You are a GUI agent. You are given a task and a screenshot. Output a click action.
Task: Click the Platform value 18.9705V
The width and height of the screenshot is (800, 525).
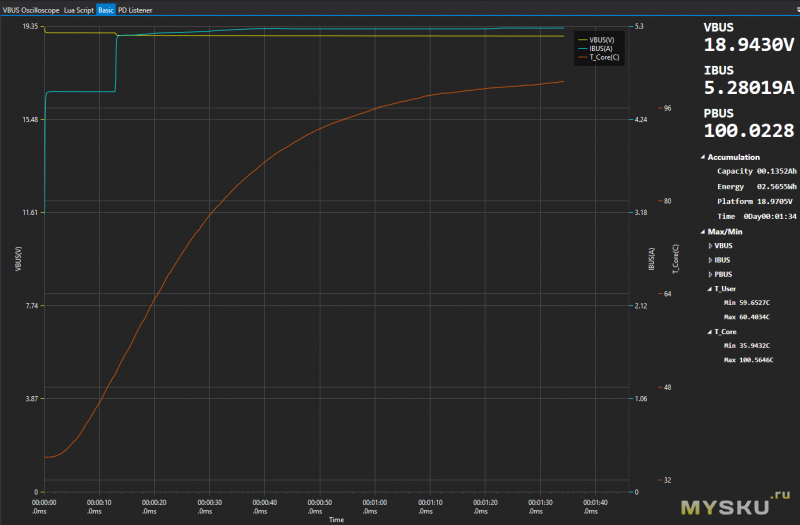click(x=774, y=202)
